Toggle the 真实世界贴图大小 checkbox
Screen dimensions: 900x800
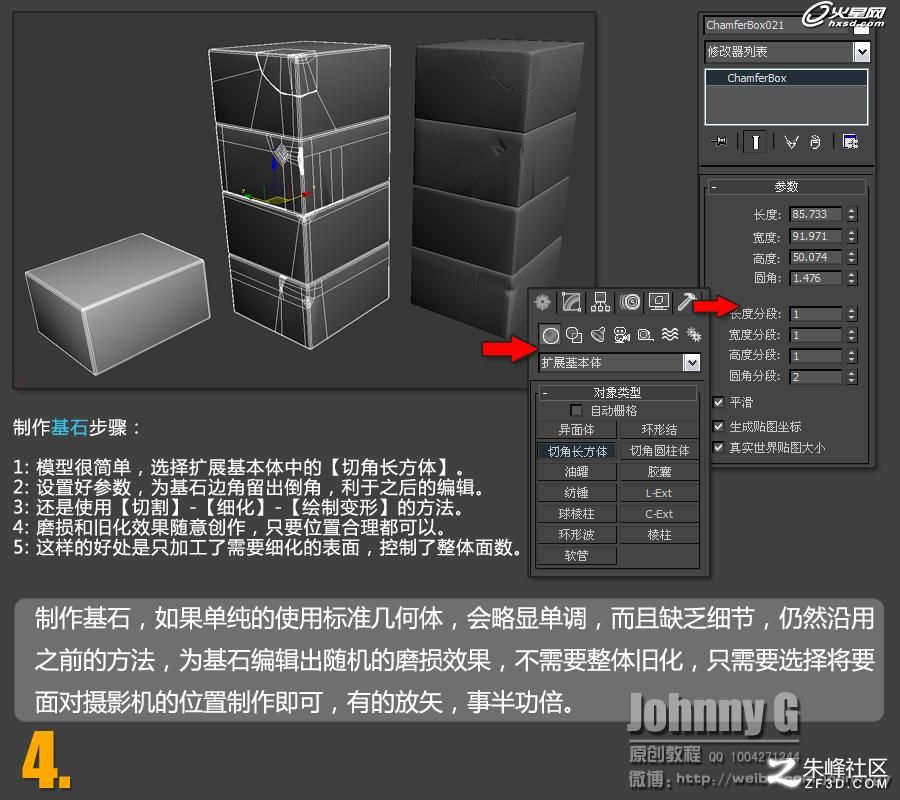(718, 447)
